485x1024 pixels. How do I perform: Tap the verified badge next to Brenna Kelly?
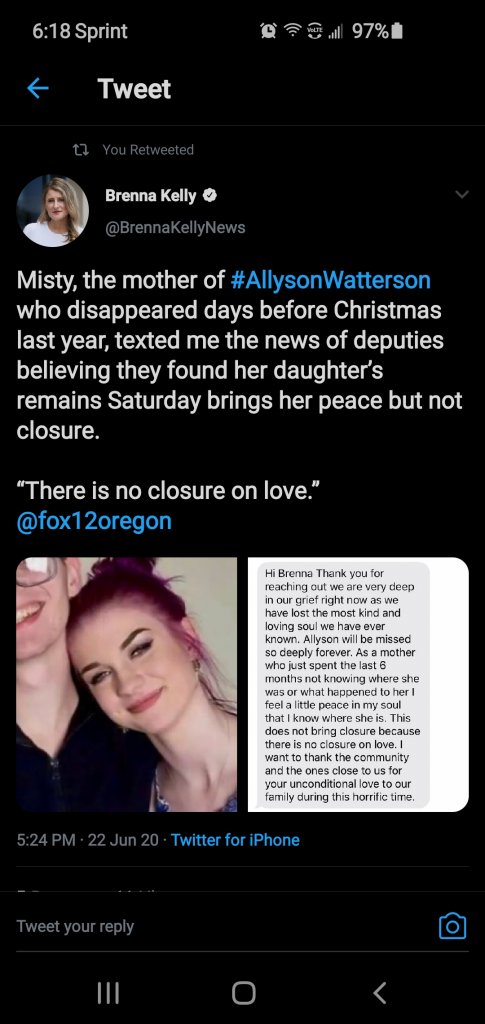210,195
